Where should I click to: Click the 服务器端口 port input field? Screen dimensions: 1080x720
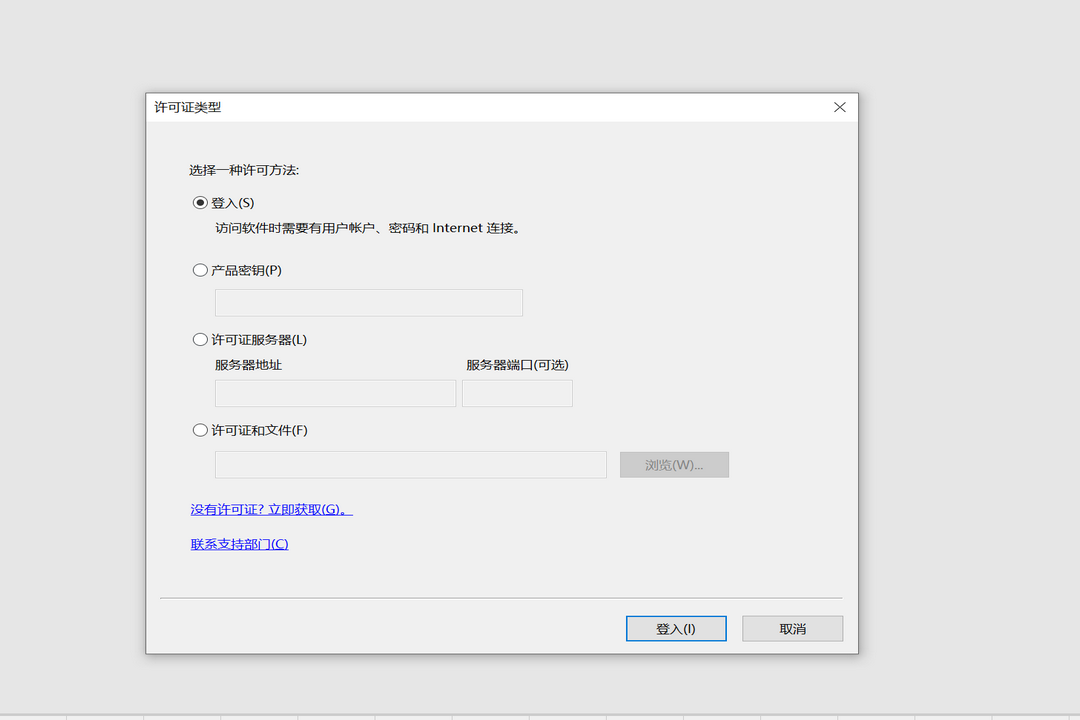517,393
